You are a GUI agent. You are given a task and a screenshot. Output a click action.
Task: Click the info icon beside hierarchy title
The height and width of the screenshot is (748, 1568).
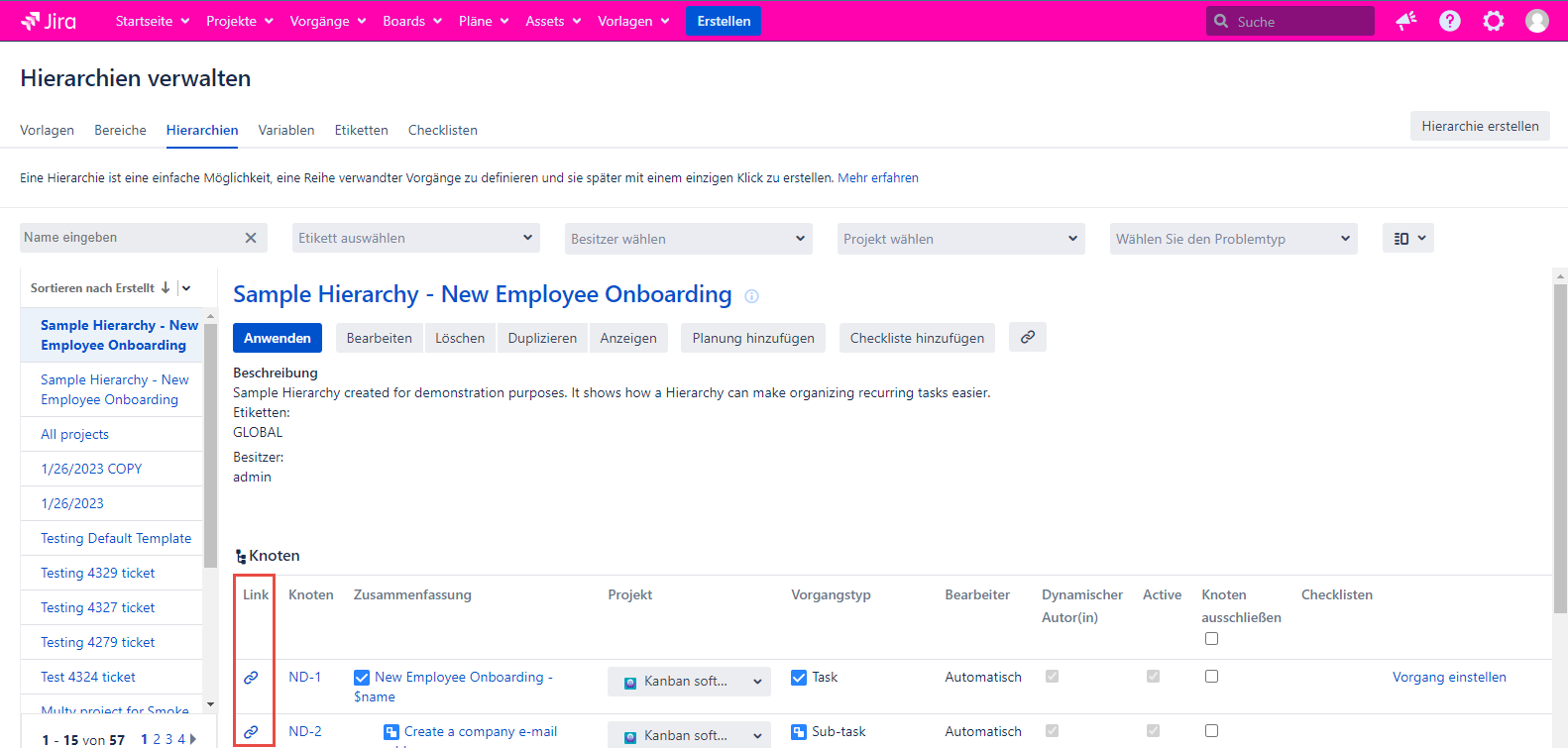(751, 296)
